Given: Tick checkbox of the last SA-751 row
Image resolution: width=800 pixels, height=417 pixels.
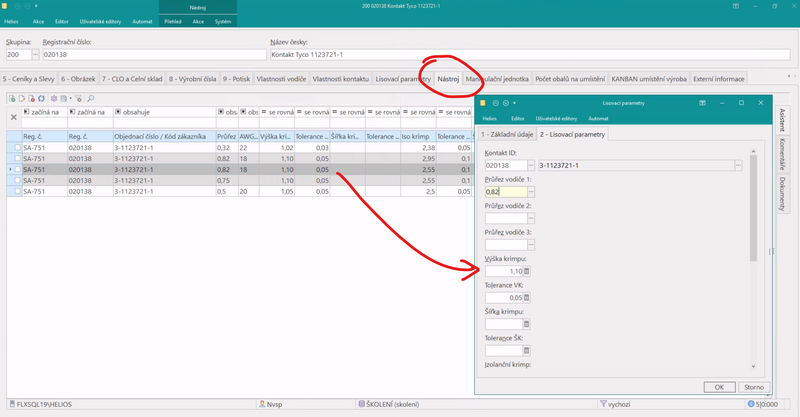Looking at the screenshot, I should click(x=17, y=191).
